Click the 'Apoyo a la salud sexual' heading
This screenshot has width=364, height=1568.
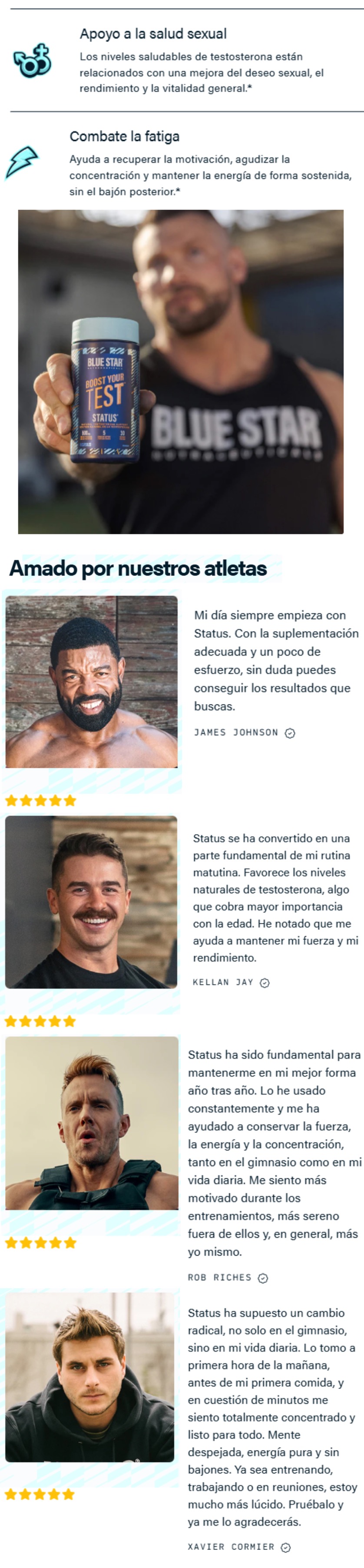(153, 34)
